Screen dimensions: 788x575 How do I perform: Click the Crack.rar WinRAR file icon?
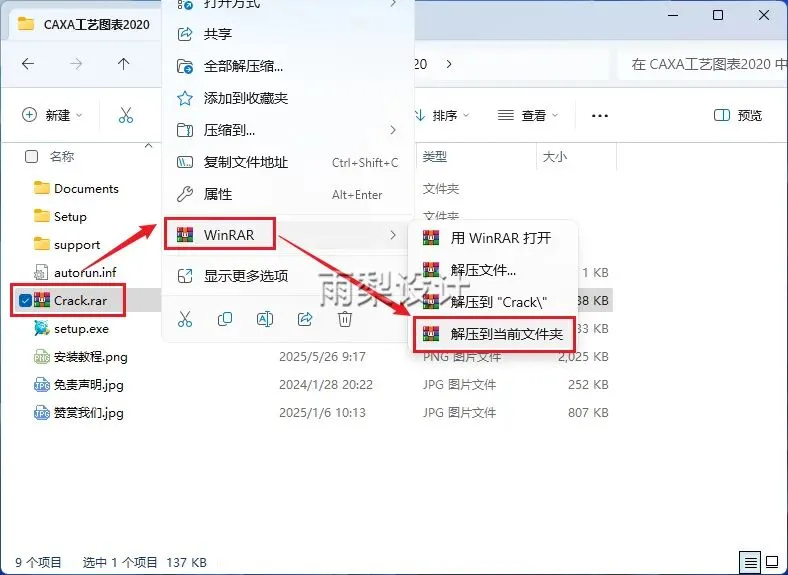pos(42,301)
